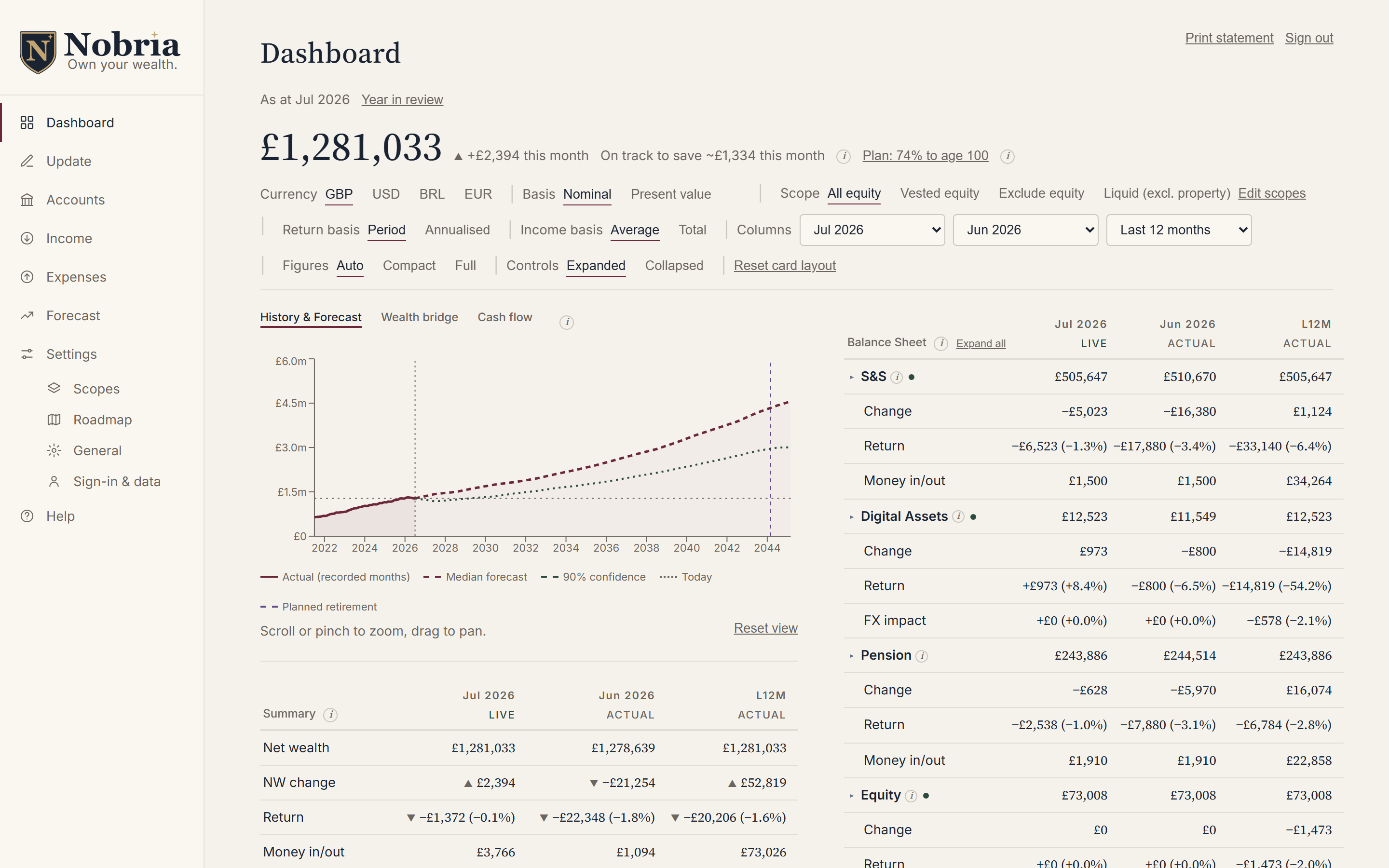Image resolution: width=1389 pixels, height=868 pixels.
Task: Expand the Equity row
Action: pyautogui.click(x=852, y=796)
